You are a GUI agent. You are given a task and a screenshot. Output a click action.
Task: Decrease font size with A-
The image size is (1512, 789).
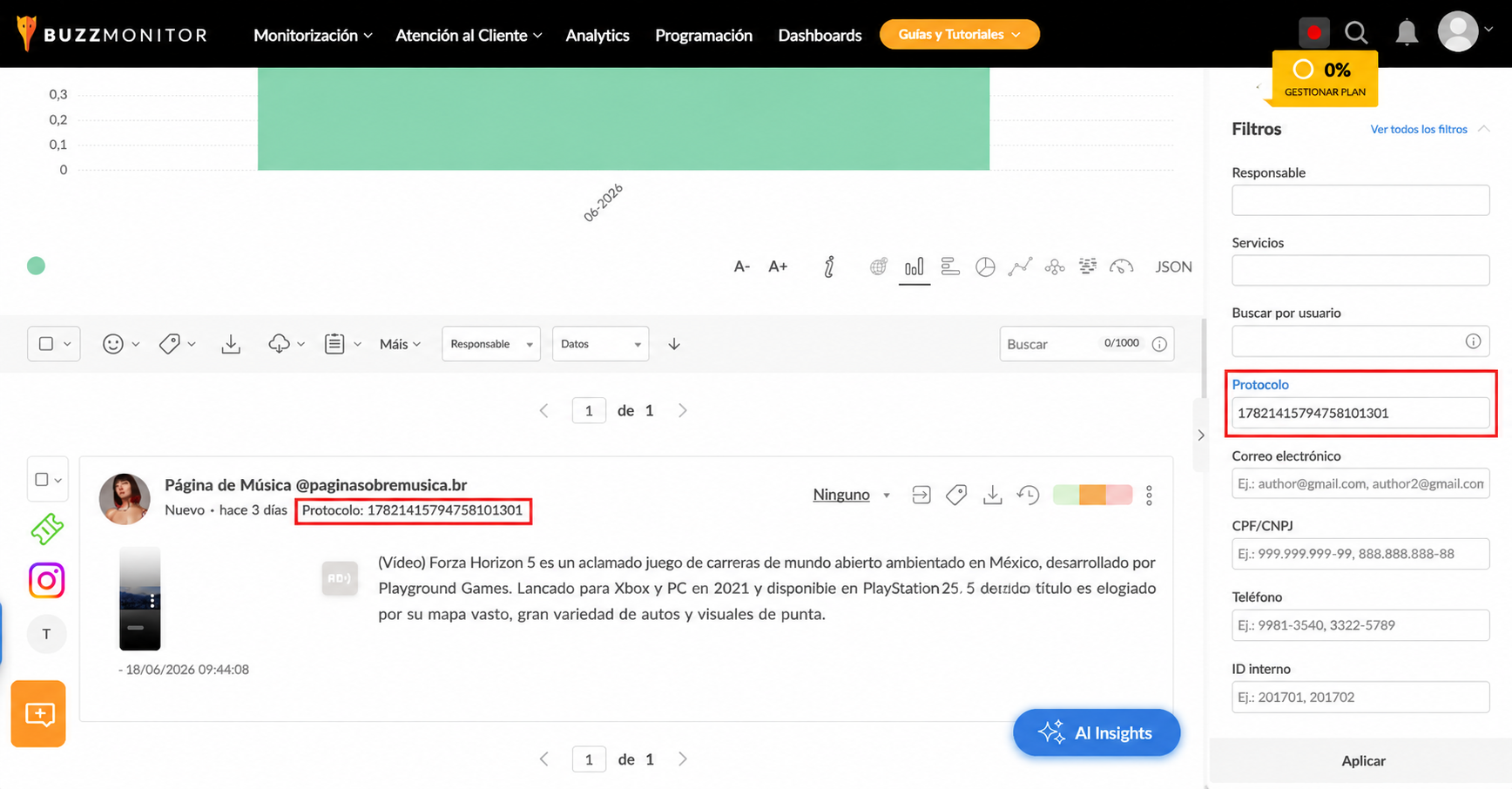pos(741,266)
